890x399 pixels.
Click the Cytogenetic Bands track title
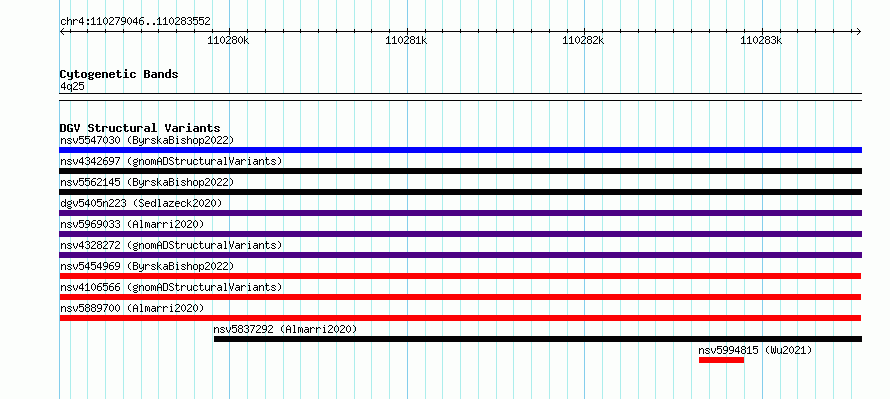(119, 74)
